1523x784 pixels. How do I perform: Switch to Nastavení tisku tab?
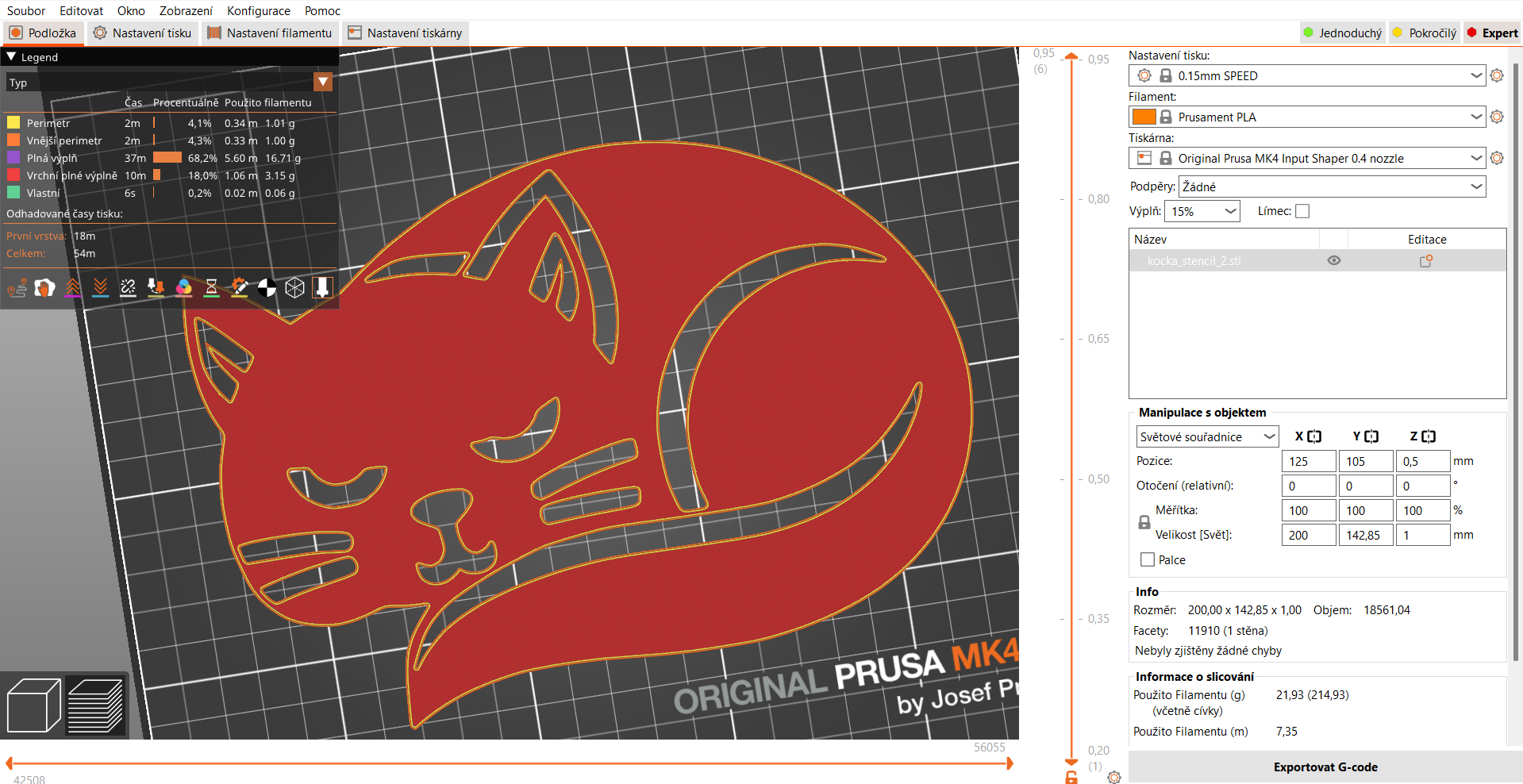coord(143,33)
